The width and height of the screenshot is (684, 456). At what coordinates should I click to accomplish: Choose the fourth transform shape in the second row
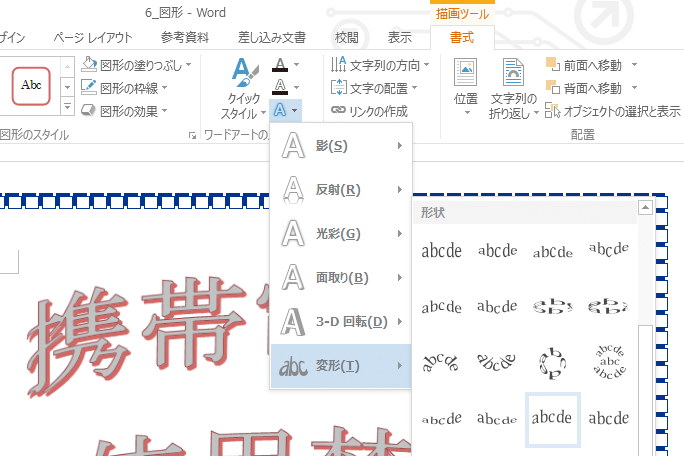(x=609, y=306)
